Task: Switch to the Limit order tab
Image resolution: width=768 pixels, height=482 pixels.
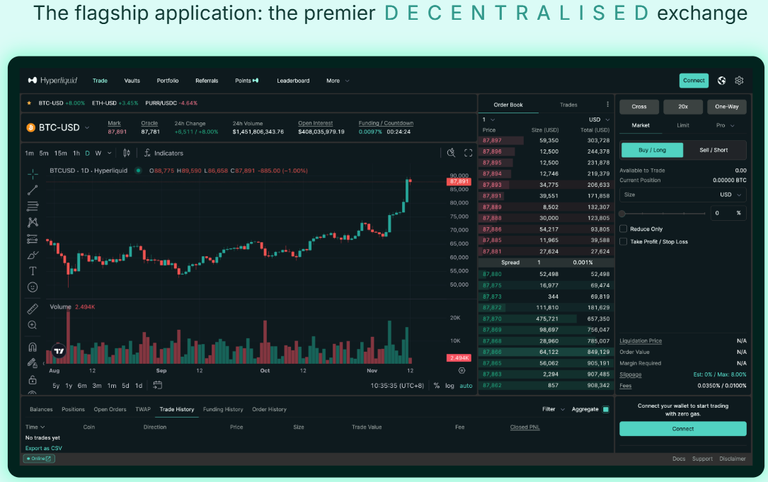Action: (x=683, y=125)
